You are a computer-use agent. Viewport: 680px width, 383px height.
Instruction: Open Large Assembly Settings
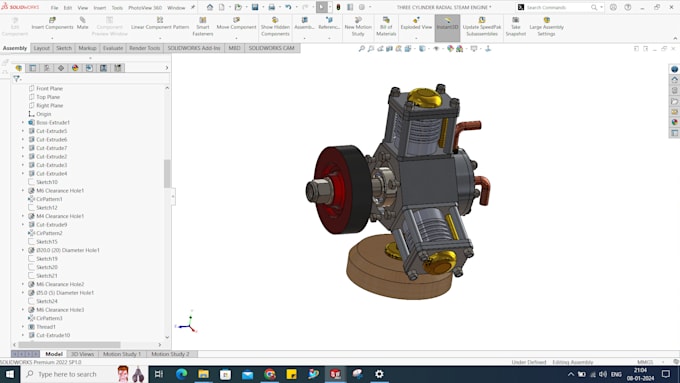[x=546, y=26]
